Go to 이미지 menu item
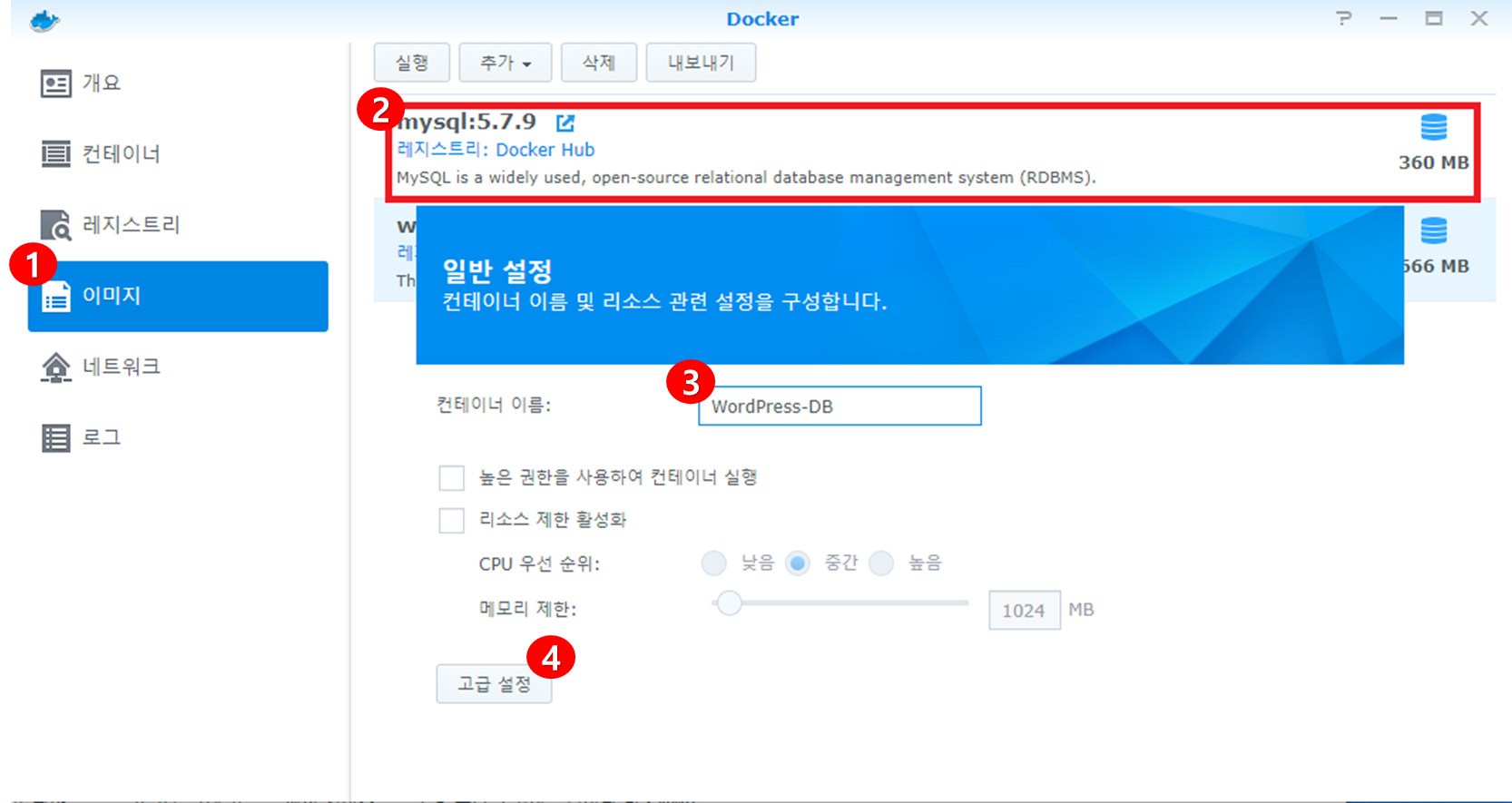Screen dimensions: 1512x803 point(178,297)
